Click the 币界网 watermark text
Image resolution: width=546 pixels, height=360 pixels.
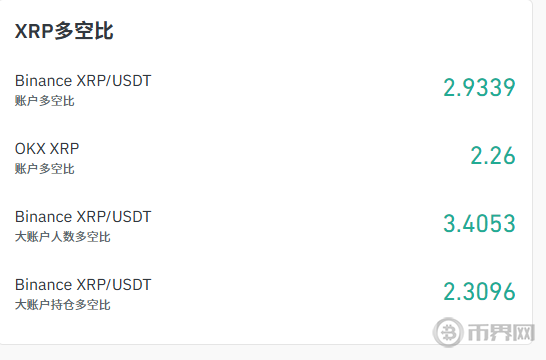501,332
